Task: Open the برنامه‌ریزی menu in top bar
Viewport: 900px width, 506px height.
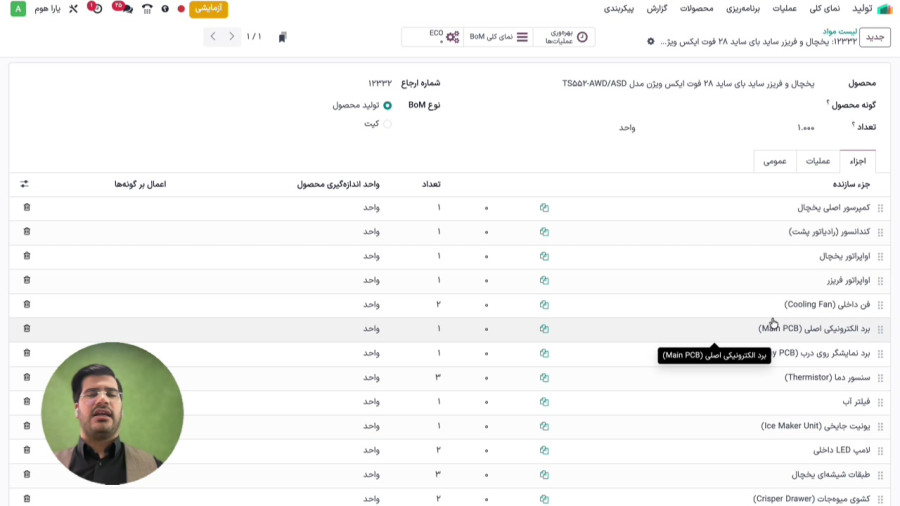Action: 742,9
